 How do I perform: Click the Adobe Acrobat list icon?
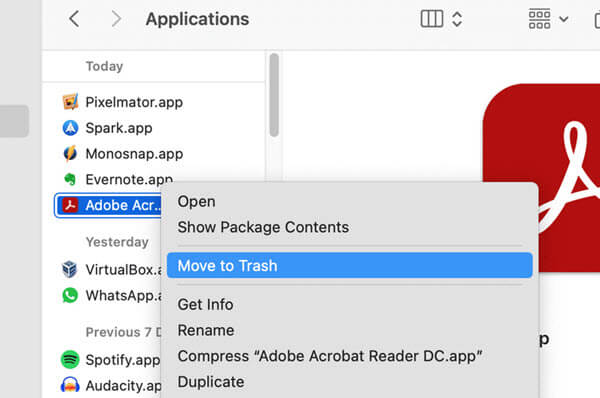click(x=70, y=205)
